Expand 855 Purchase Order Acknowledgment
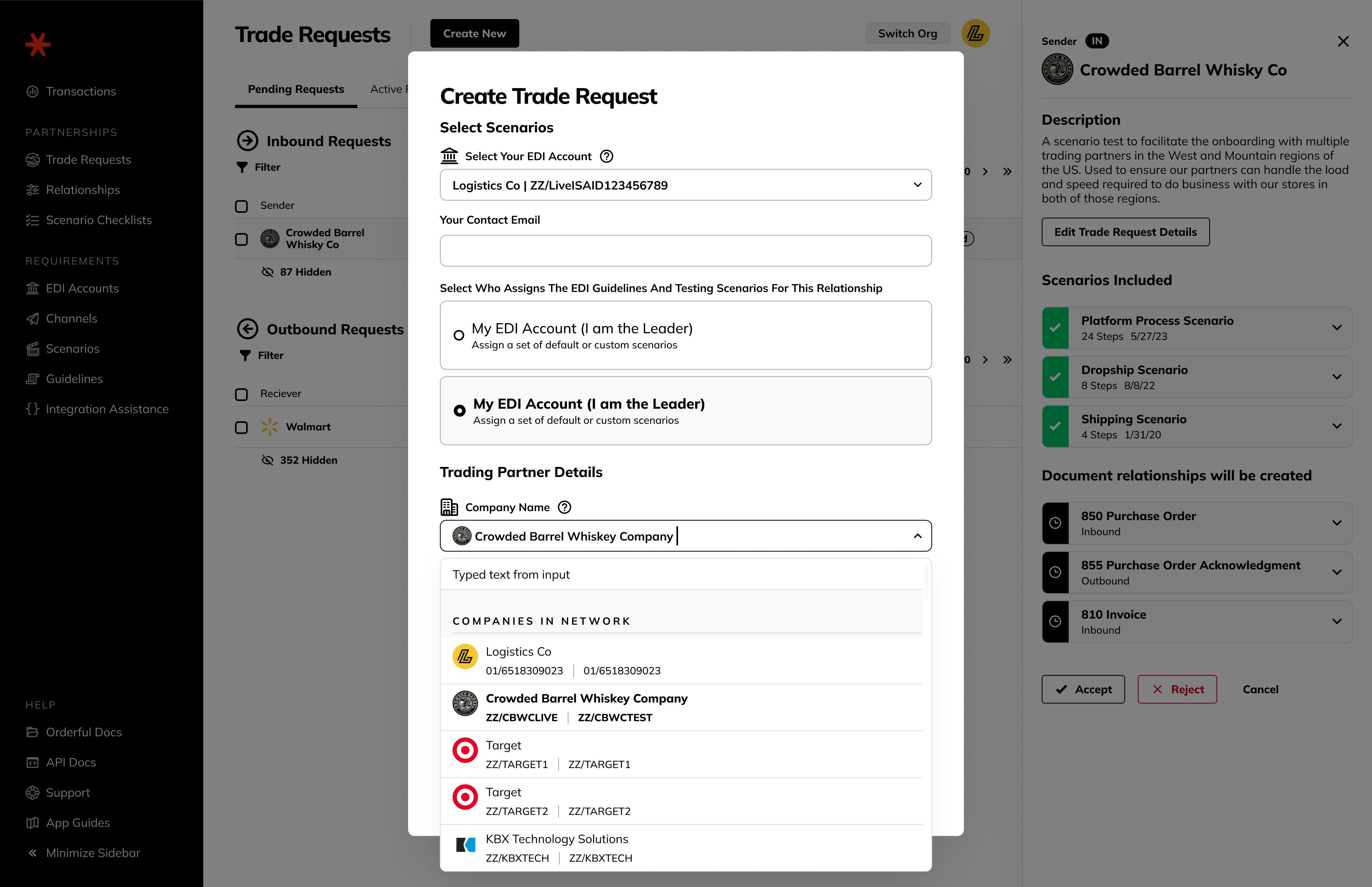Screen dimensions: 1372x887 click(1337, 572)
